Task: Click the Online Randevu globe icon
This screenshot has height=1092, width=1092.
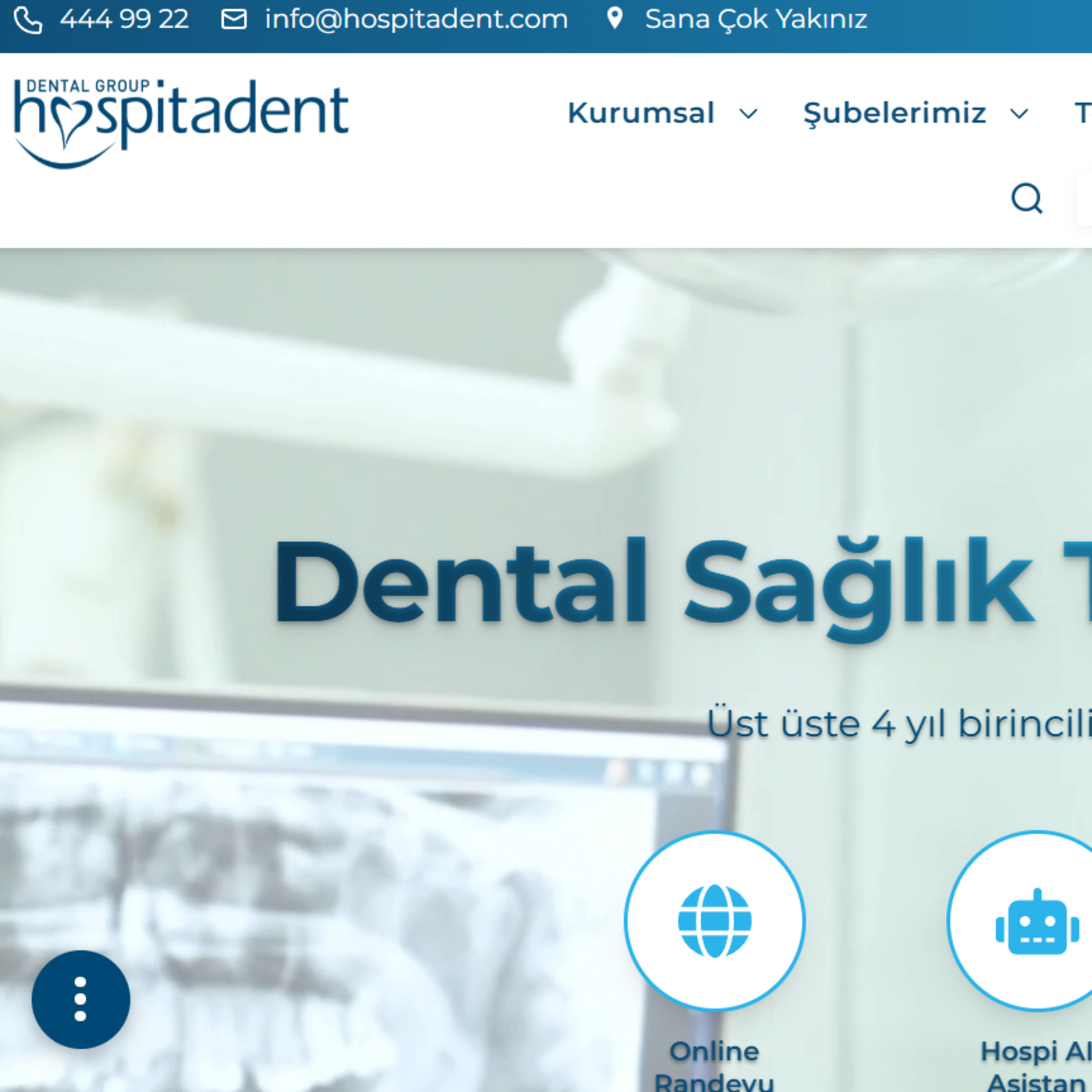Action: click(x=715, y=921)
